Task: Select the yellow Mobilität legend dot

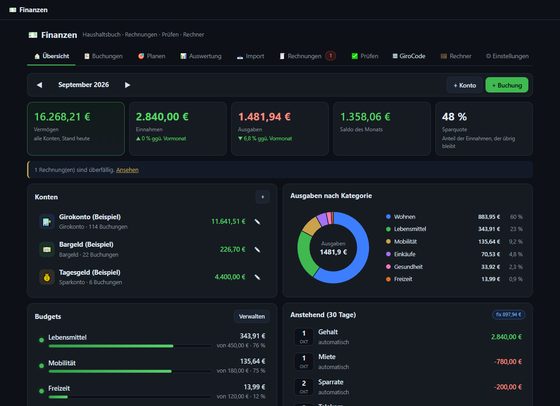Action: pos(388,241)
